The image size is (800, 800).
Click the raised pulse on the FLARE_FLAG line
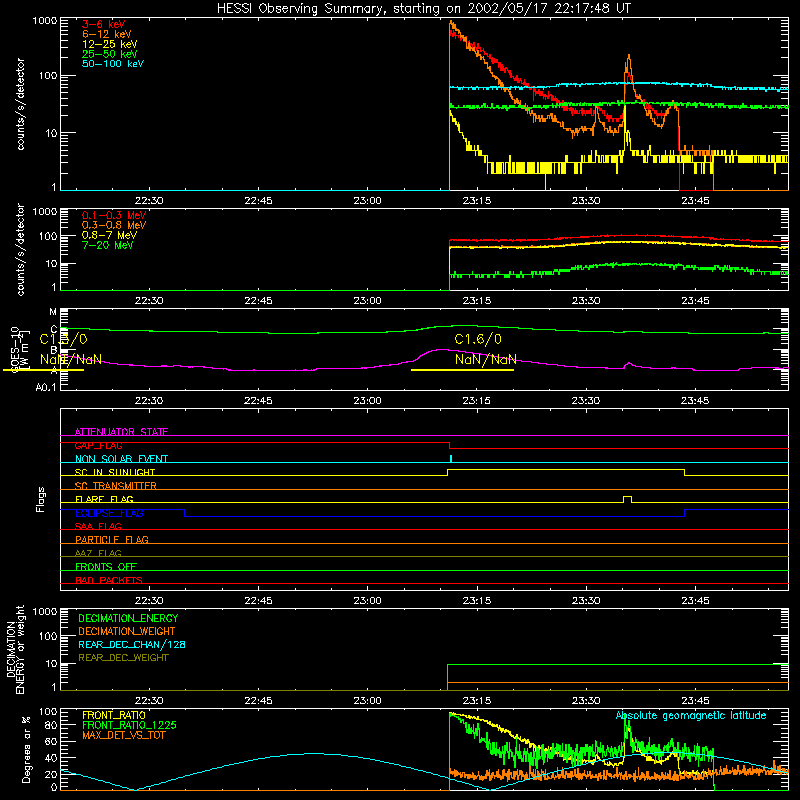628,499
